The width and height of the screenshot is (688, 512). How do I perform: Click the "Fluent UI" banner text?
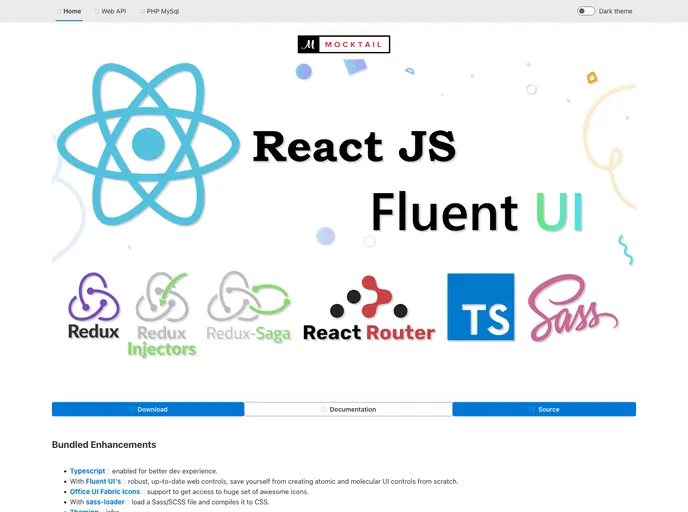475,212
